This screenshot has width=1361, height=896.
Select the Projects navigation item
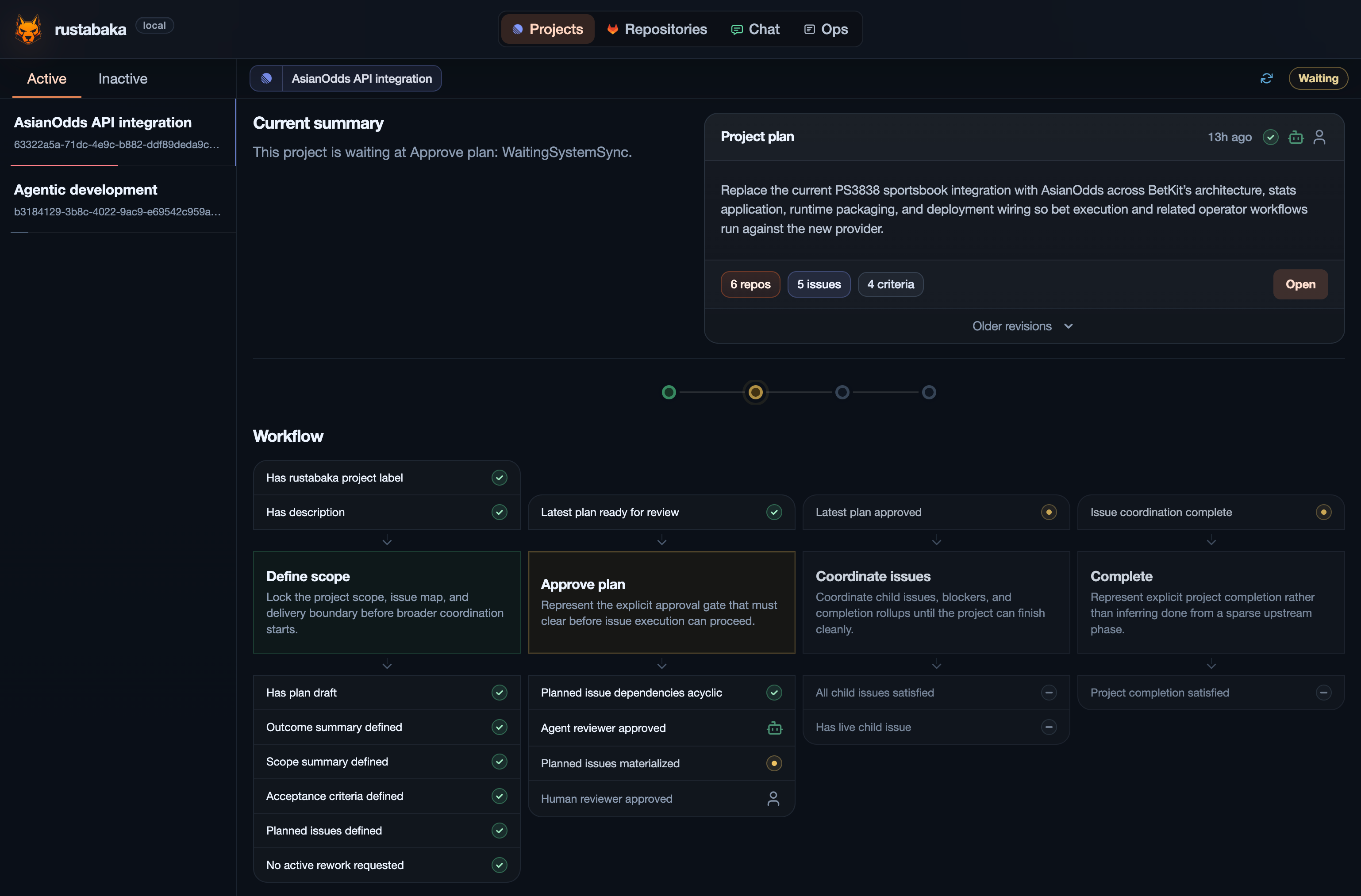pos(547,29)
